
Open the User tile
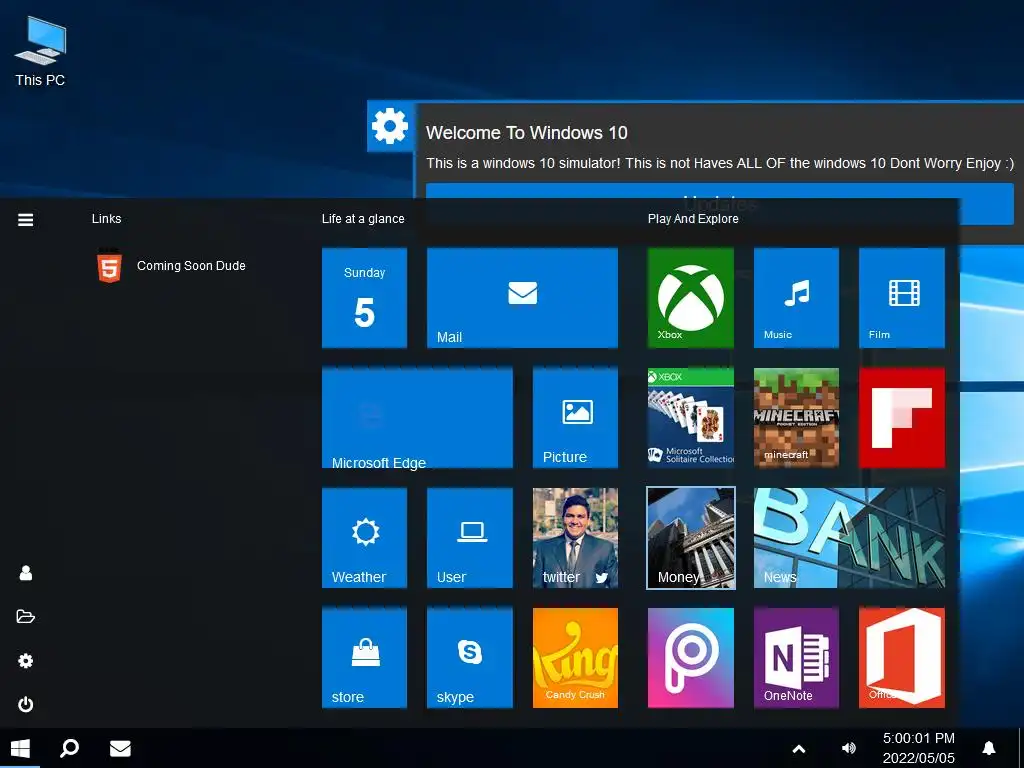pos(470,538)
